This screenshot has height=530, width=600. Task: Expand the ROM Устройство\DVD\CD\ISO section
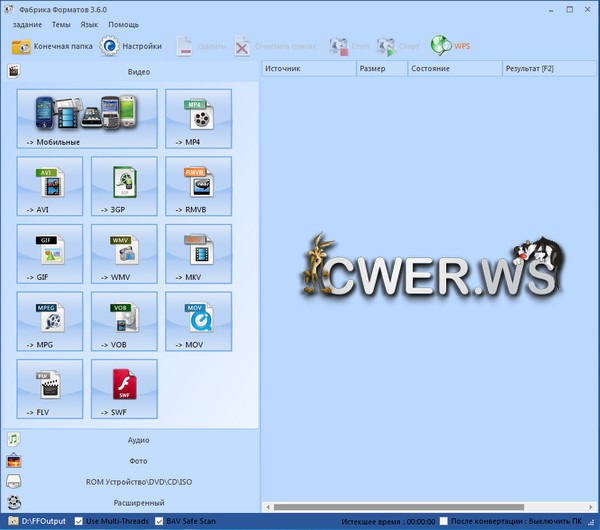coord(138,481)
